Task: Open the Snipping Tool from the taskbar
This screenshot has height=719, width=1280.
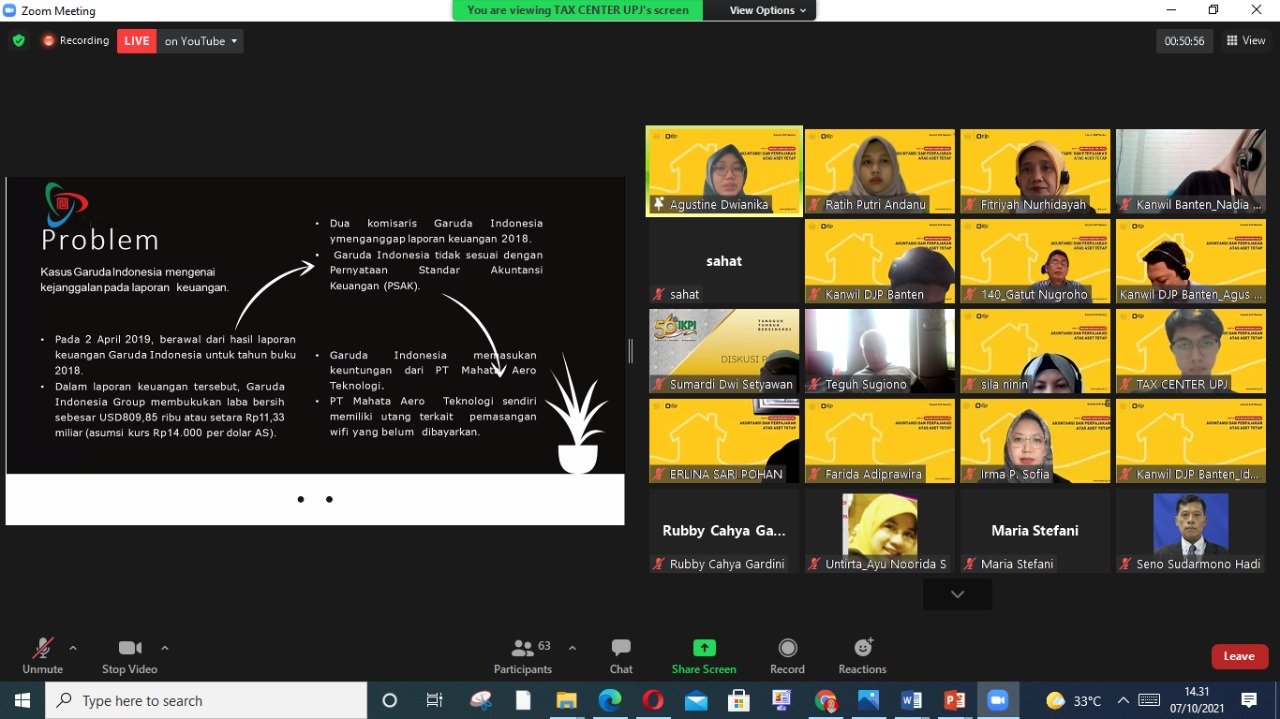Action: click(481, 700)
